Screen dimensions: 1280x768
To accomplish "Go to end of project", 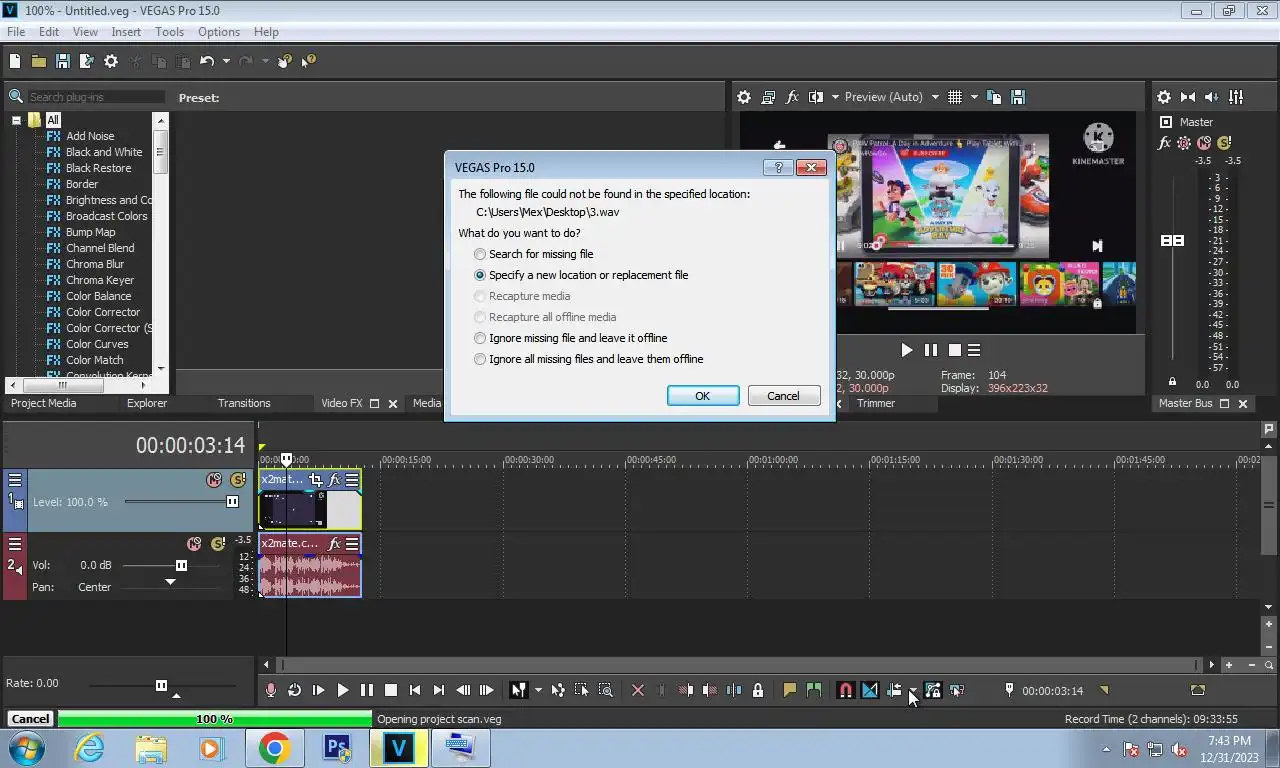I will [x=439, y=690].
